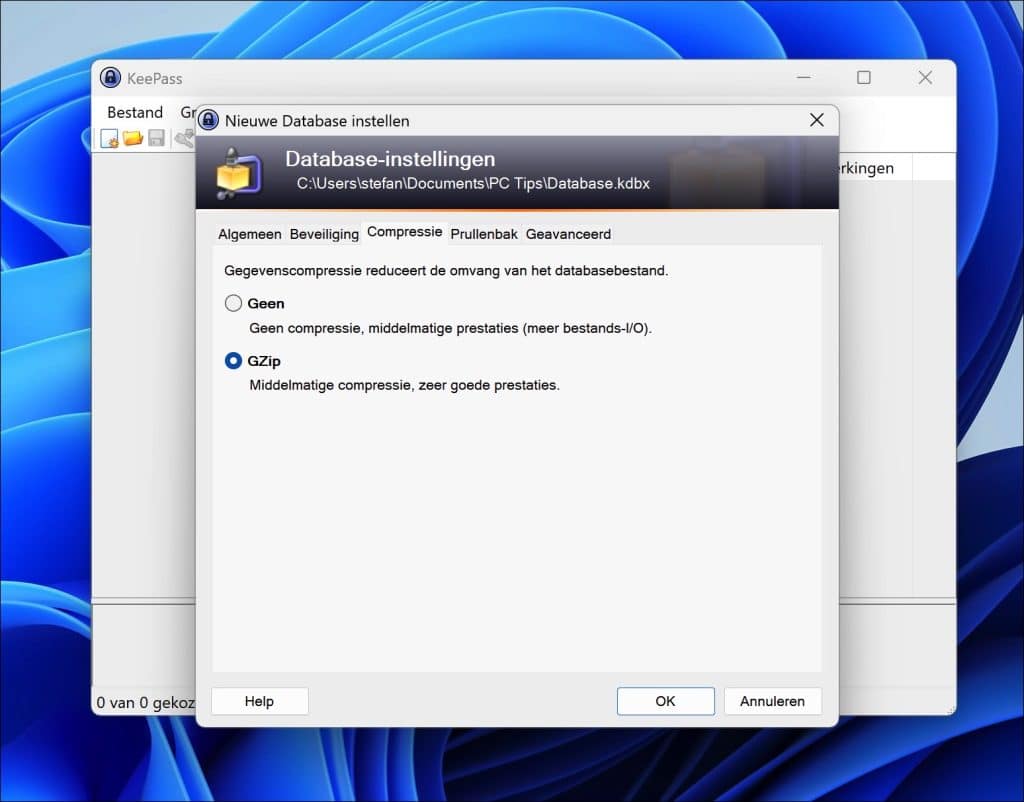Cancel the dialog via Annuleren
This screenshot has width=1024, height=802.
[773, 700]
